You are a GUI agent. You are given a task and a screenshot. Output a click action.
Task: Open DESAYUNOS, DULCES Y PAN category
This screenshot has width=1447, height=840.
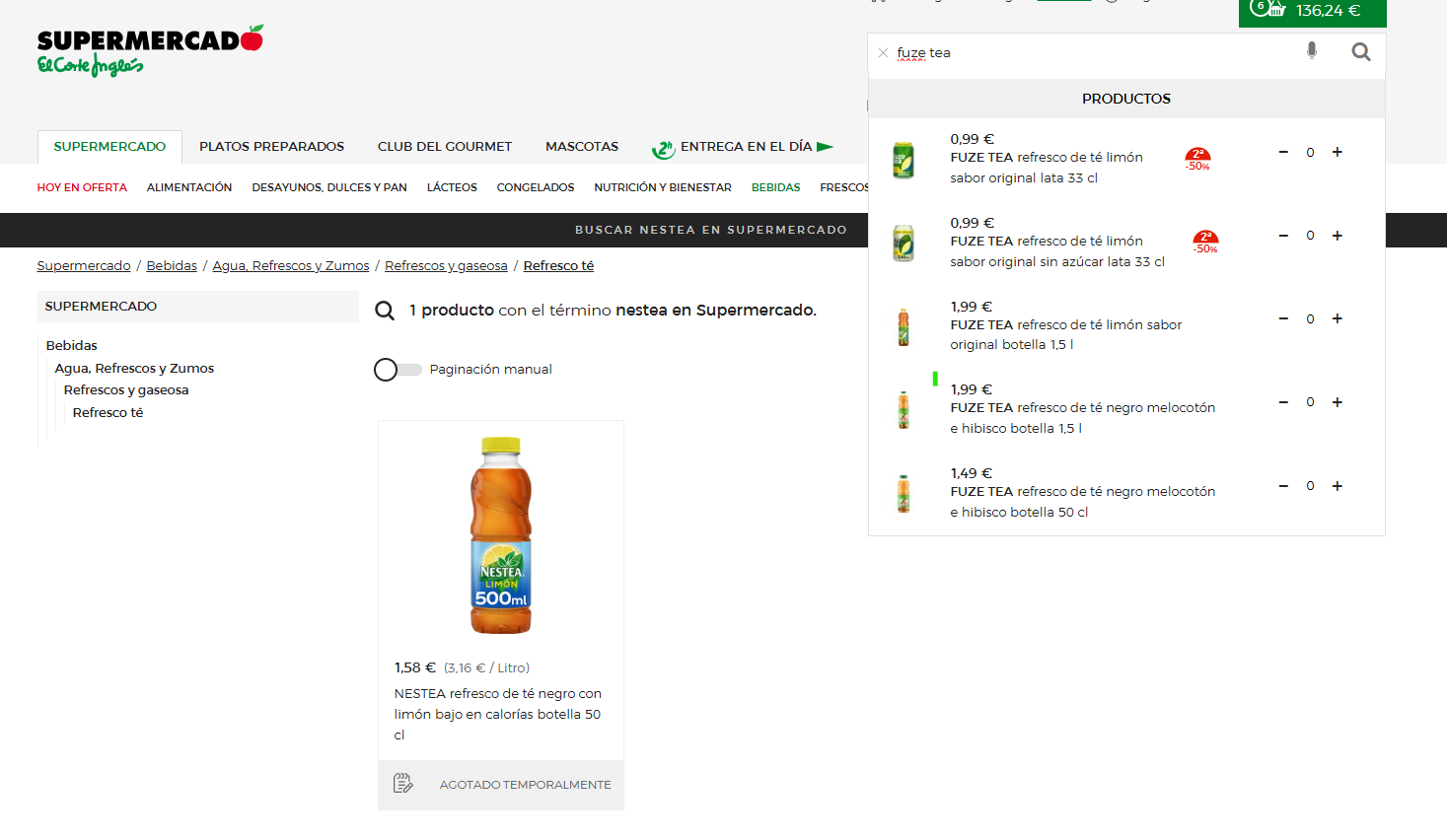coord(329,187)
